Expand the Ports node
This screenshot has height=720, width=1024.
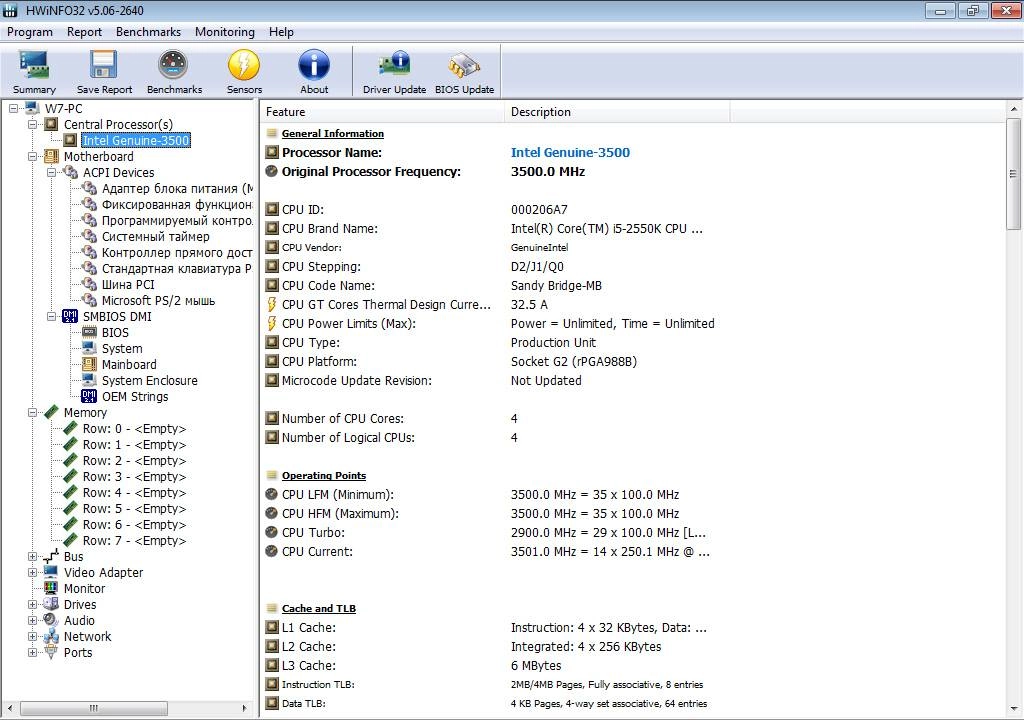33,652
